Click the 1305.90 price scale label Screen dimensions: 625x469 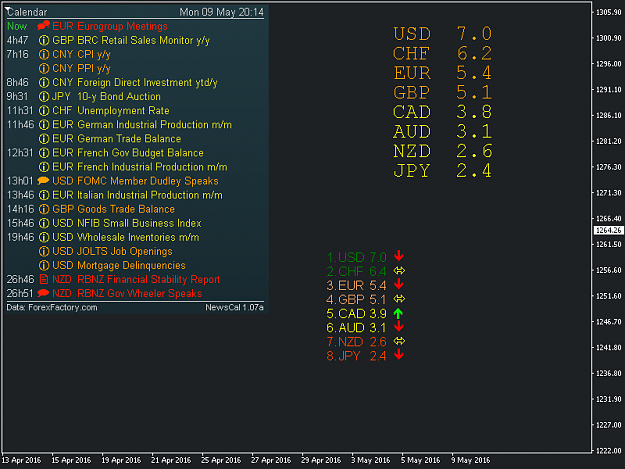(609, 12)
